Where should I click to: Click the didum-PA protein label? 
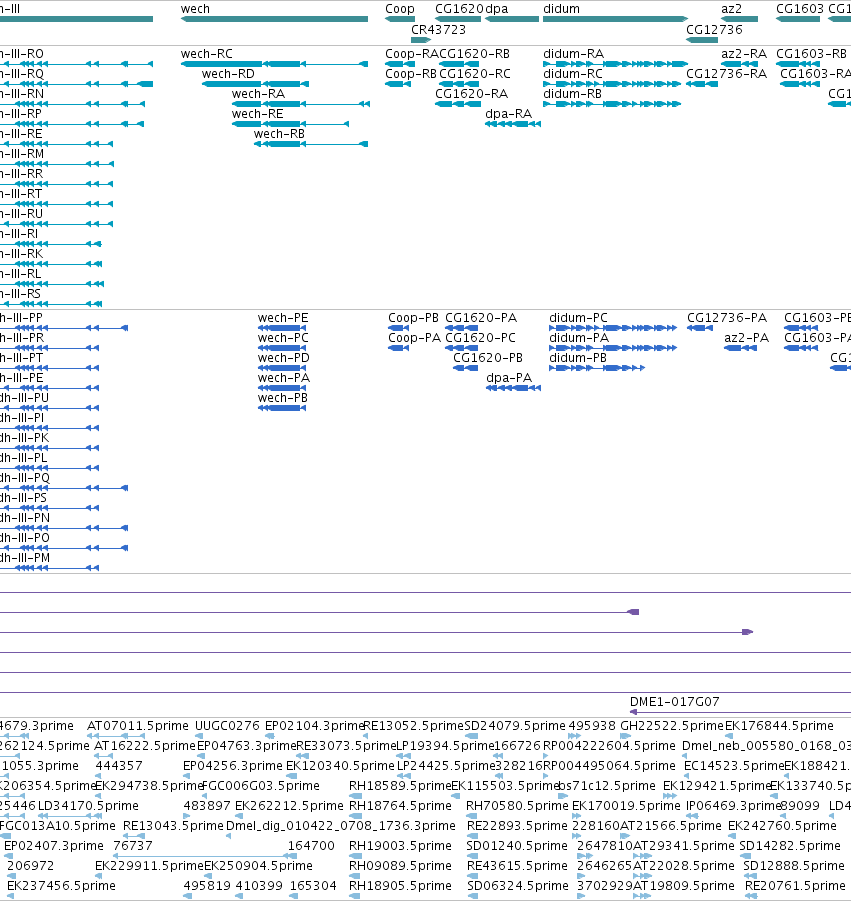point(579,338)
